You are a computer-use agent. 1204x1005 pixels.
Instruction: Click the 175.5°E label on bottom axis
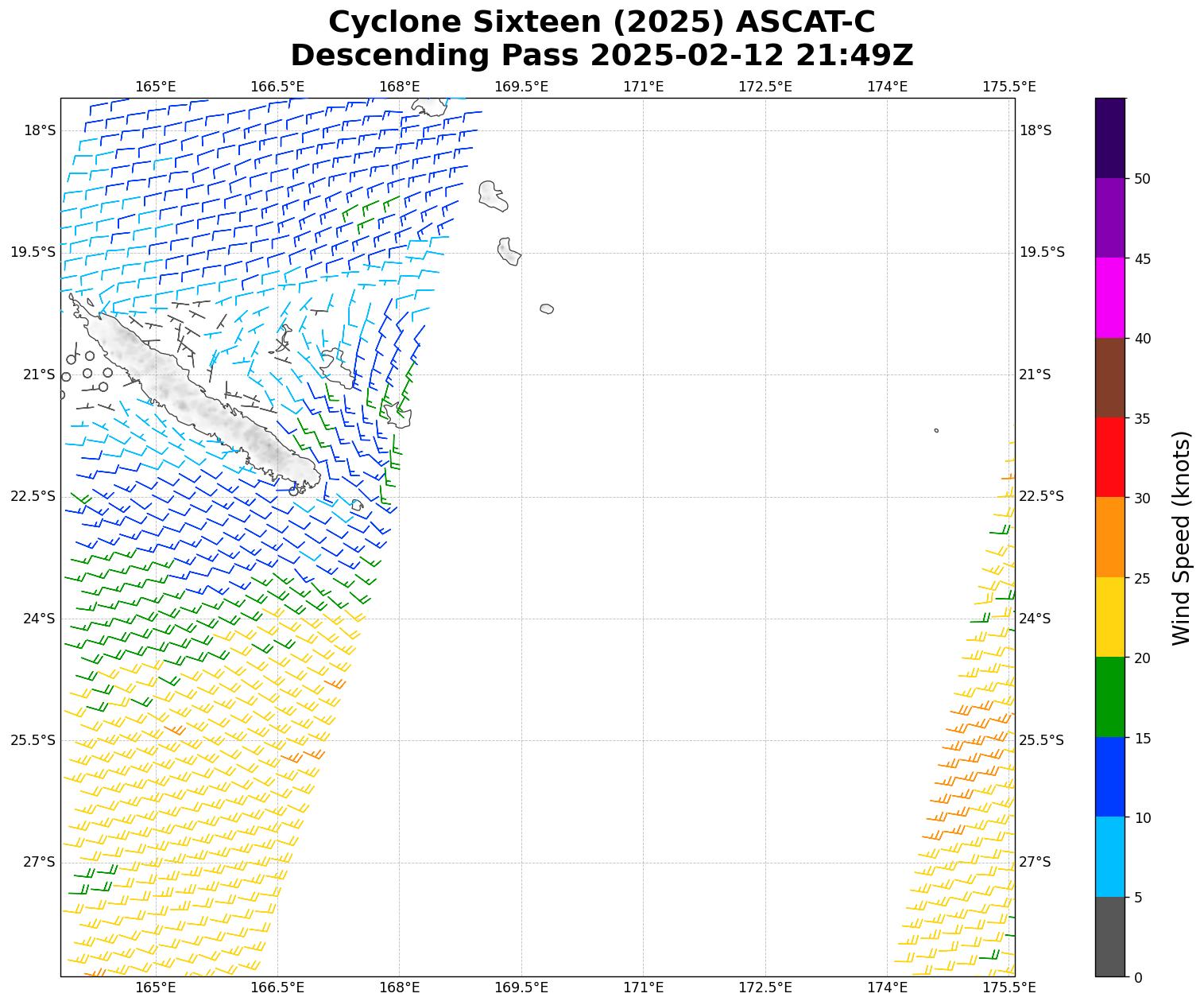click(x=1008, y=988)
